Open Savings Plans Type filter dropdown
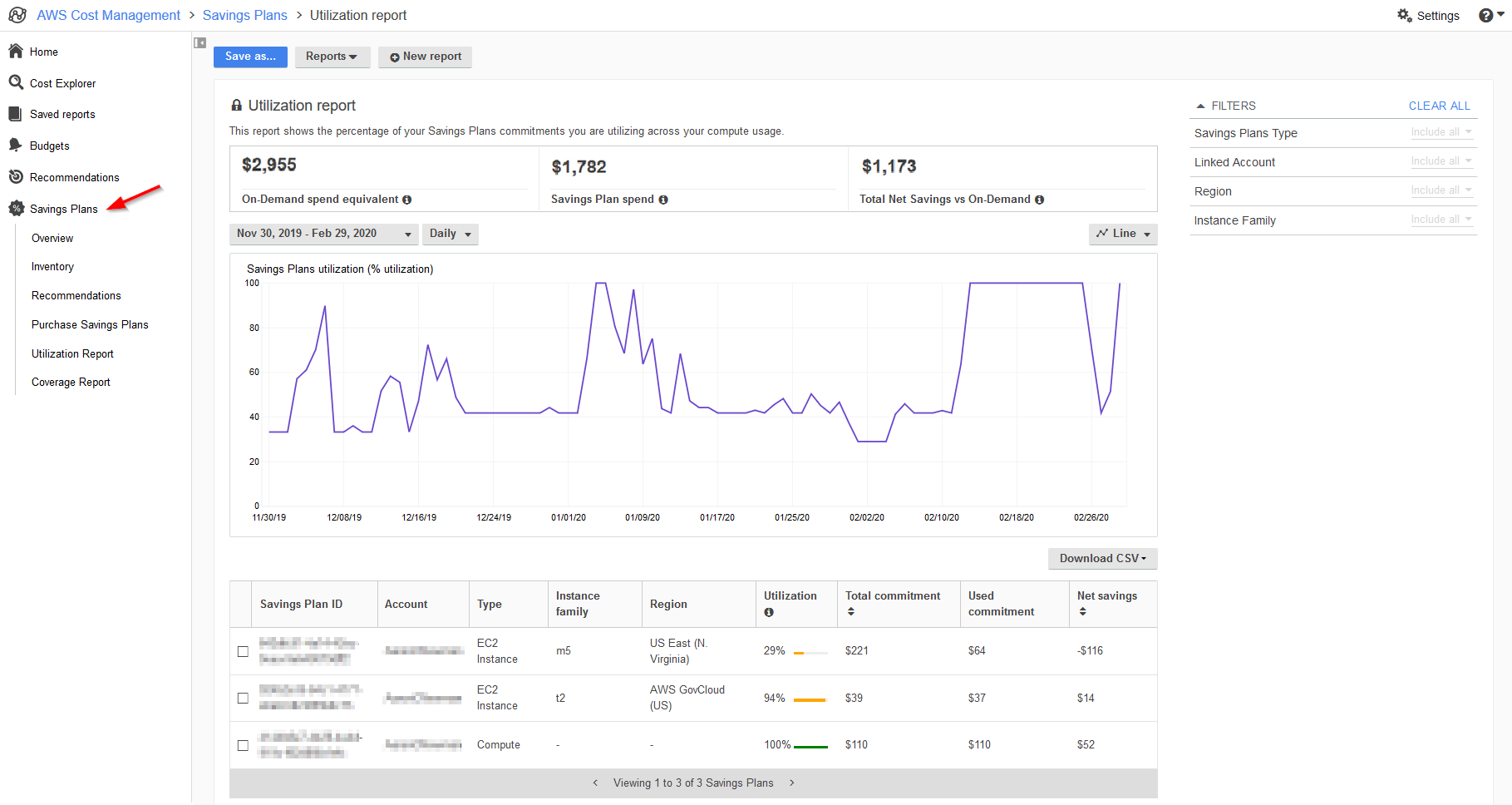The height and width of the screenshot is (805, 1512). [1441, 132]
